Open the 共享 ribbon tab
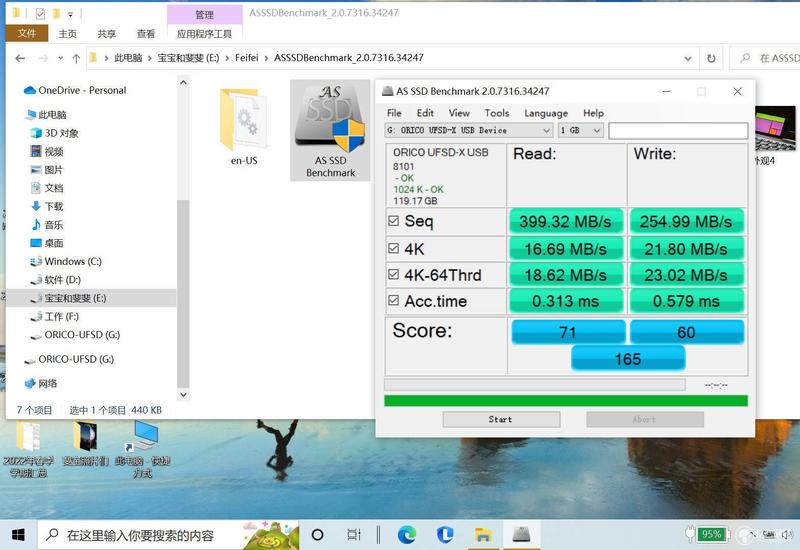 [x=106, y=34]
